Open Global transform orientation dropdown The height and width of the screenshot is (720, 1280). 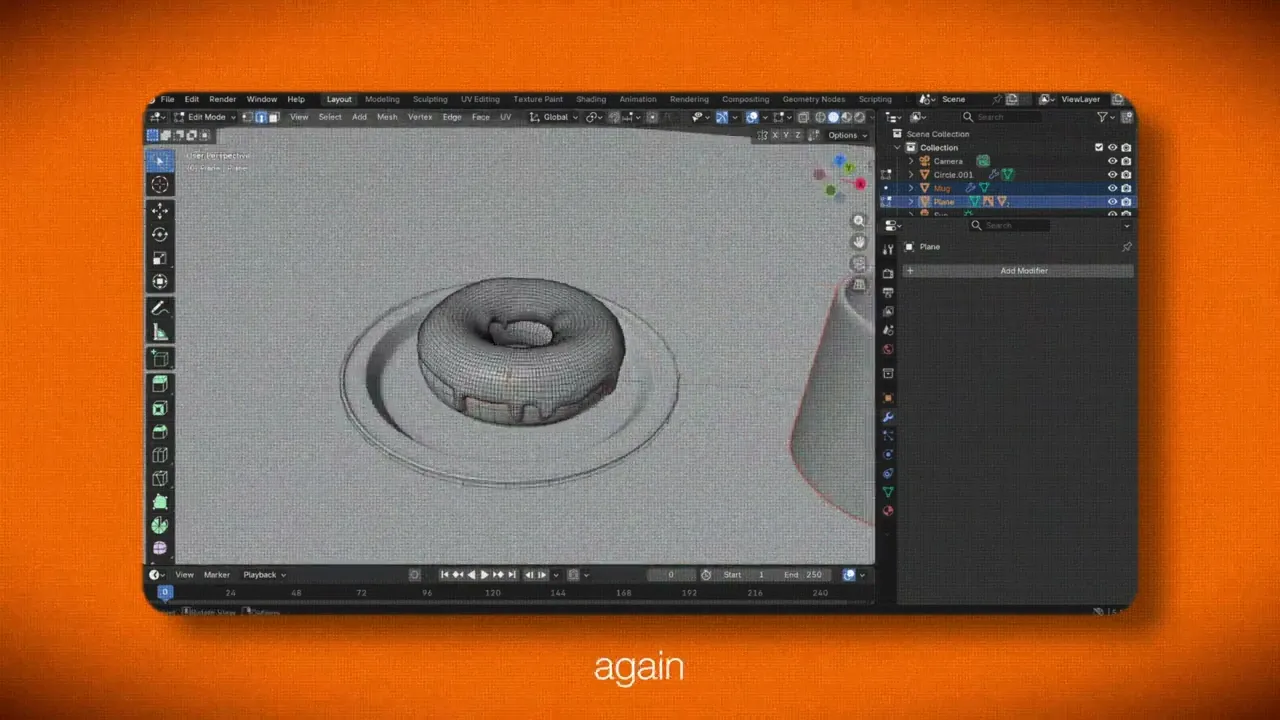[x=554, y=117]
